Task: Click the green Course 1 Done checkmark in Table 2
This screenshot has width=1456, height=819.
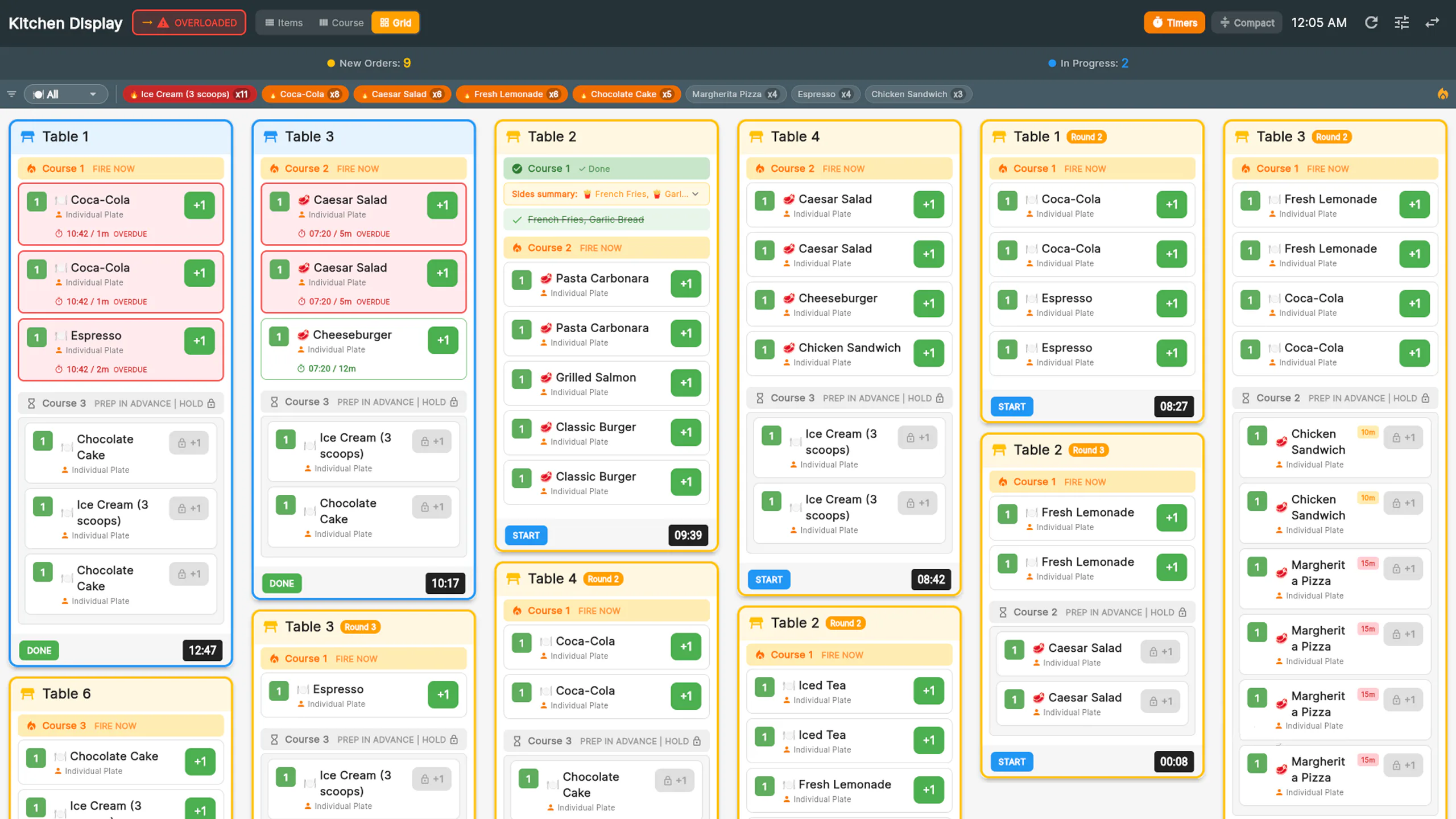Action: tap(517, 168)
